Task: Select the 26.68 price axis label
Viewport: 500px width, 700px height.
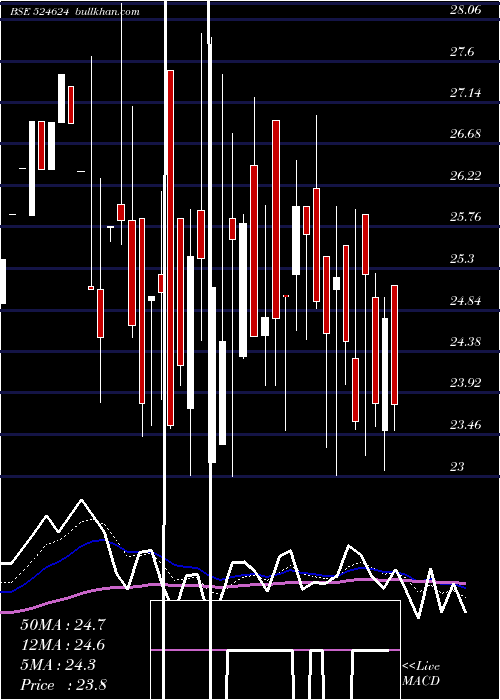Action: coord(466,134)
